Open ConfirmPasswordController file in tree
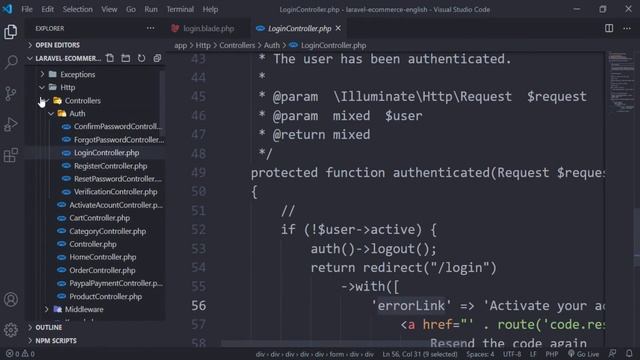Image resolution: width=640 pixels, height=360 pixels. pyautogui.click(x=118, y=127)
